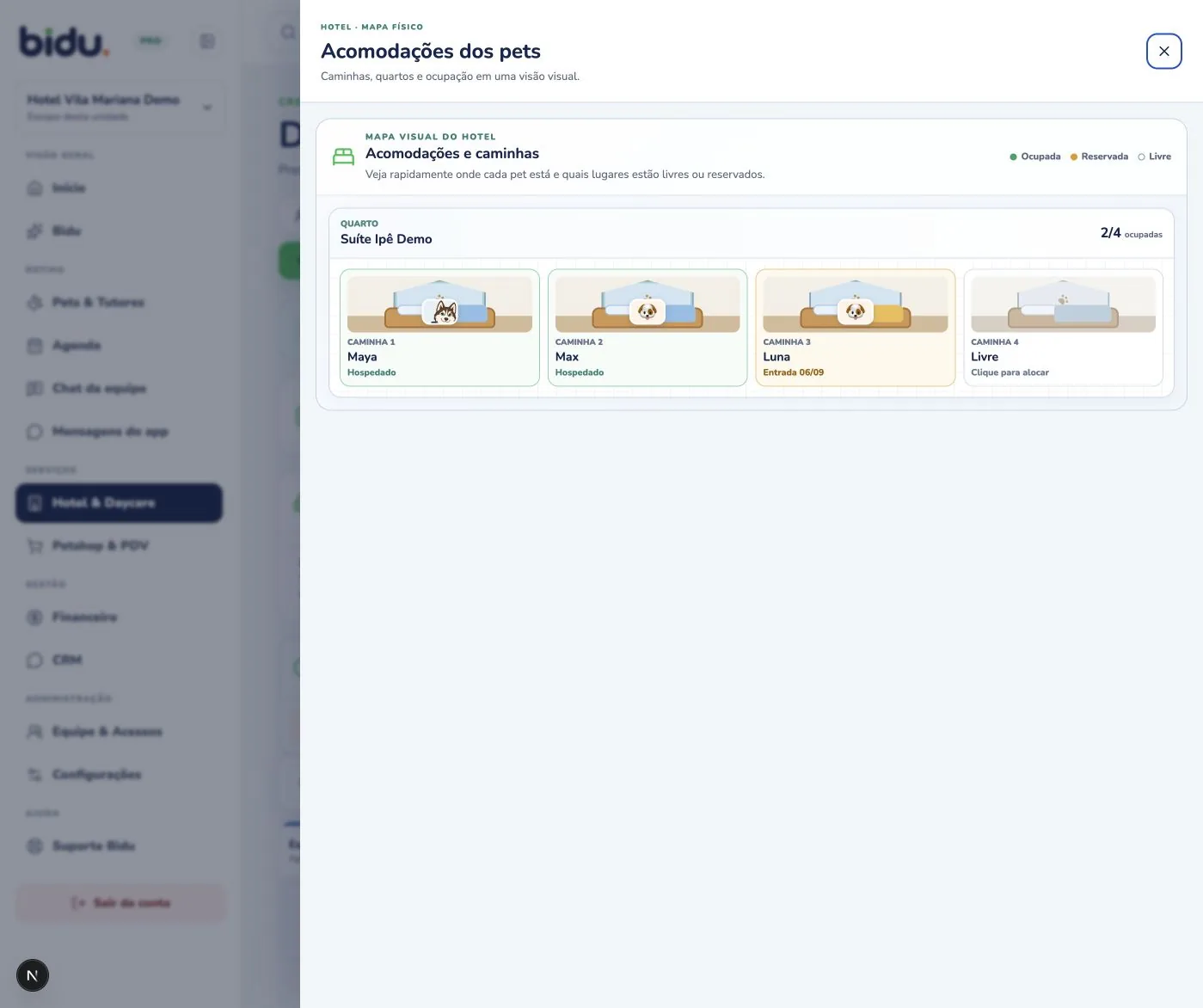Click the speech bubble icon for CRM
Image resolution: width=1203 pixels, height=1008 pixels.
click(34, 661)
